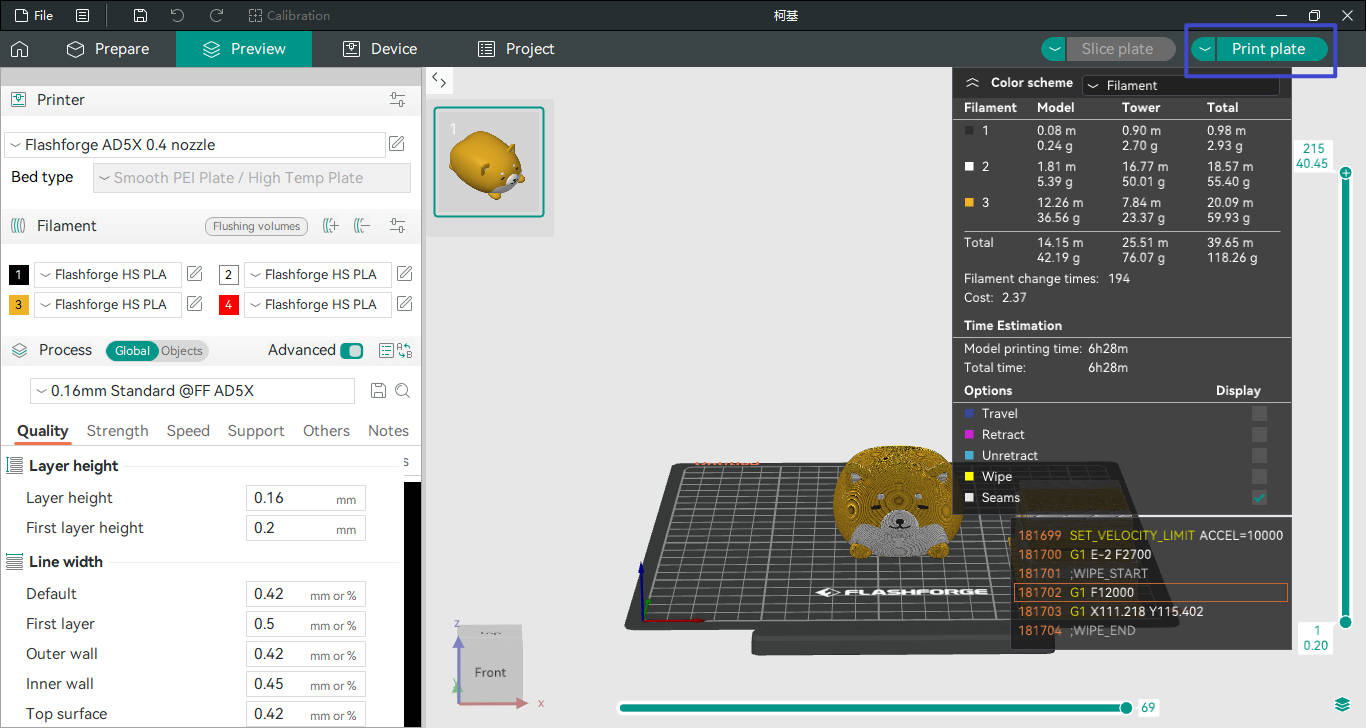Viewport: 1366px width, 728px height.
Task: Open the home screen icon
Action: [19, 49]
